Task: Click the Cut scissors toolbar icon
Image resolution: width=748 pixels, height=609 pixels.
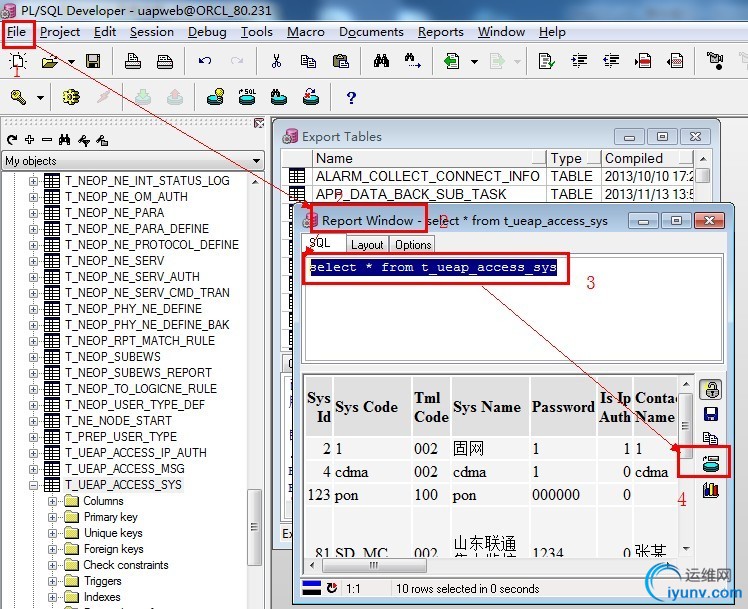Action: [x=276, y=61]
